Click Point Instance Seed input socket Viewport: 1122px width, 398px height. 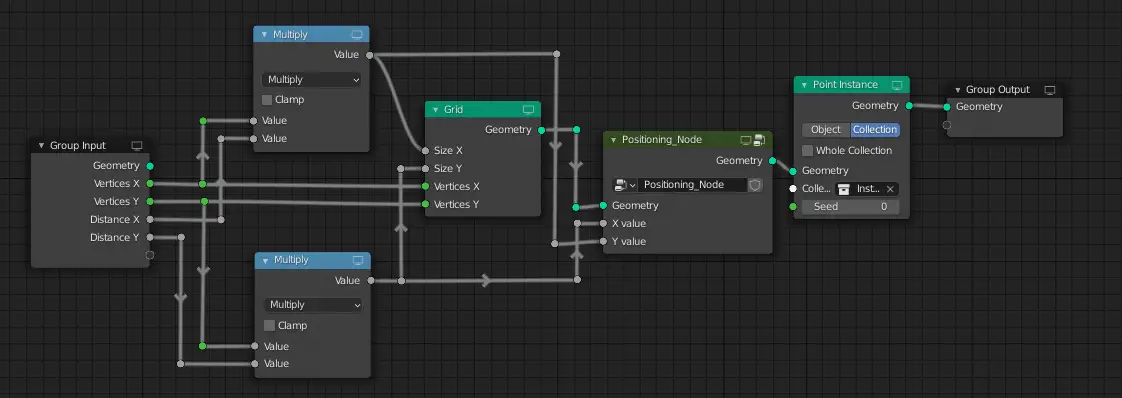click(794, 206)
